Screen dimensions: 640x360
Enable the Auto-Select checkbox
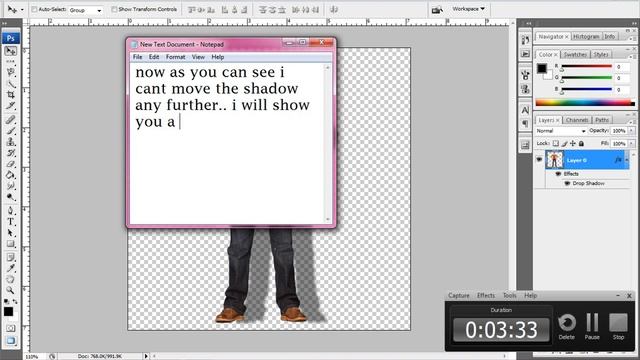click(x=34, y=9)
